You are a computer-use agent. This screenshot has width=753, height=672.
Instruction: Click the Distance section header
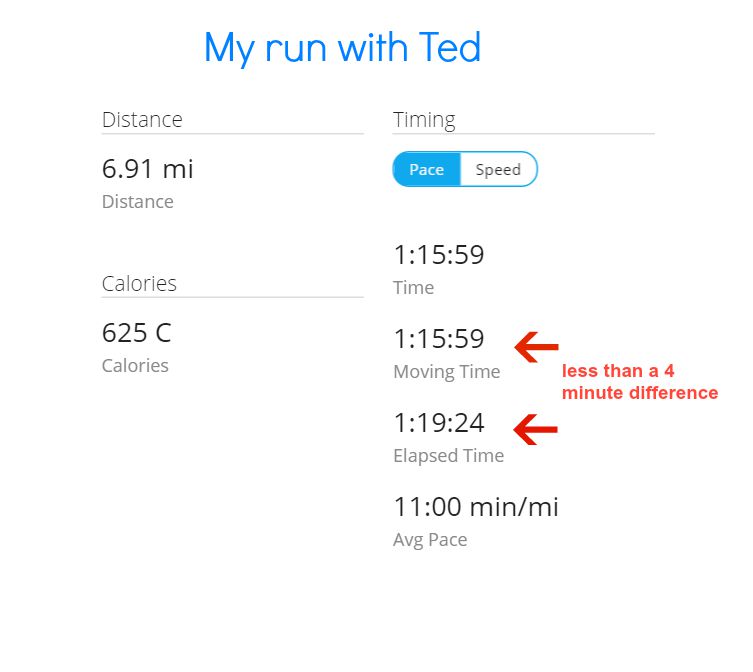point(142,119)
